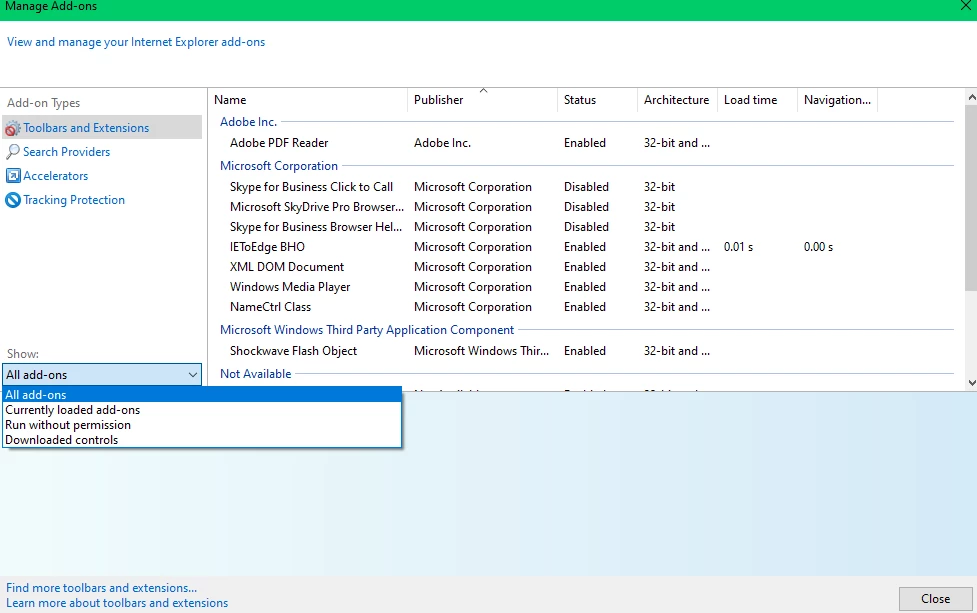Click the Close button
This screenshot has width=977, height=613.
[935, 599]
